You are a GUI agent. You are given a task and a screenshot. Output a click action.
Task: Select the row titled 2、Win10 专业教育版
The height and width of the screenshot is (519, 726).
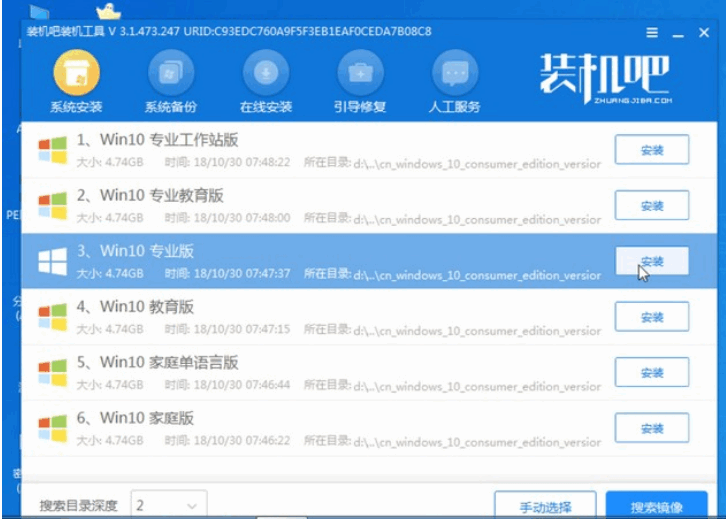[x=369, y=205]
